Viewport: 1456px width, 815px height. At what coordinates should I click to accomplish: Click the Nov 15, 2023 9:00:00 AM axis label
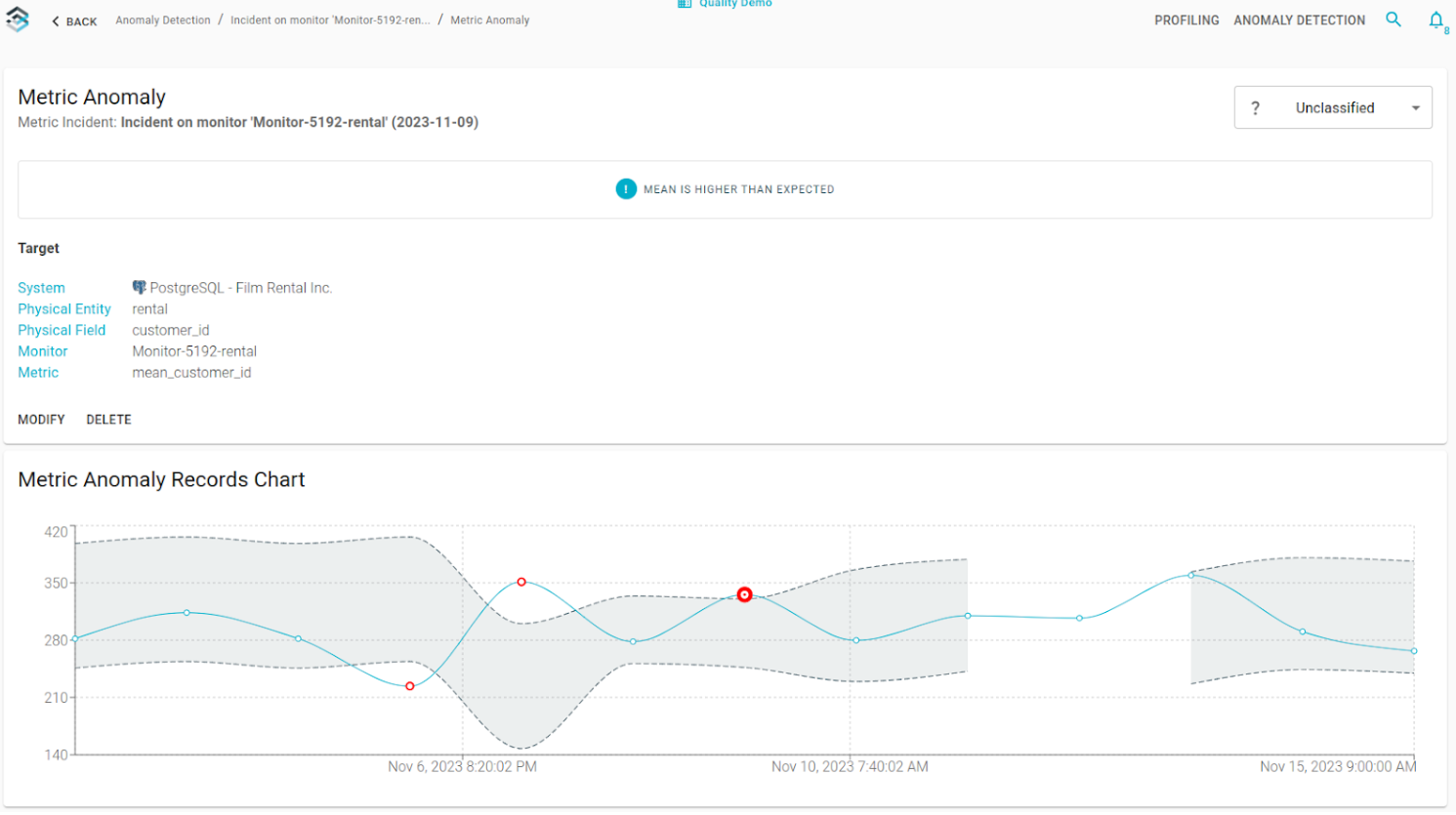point(1338,767)
